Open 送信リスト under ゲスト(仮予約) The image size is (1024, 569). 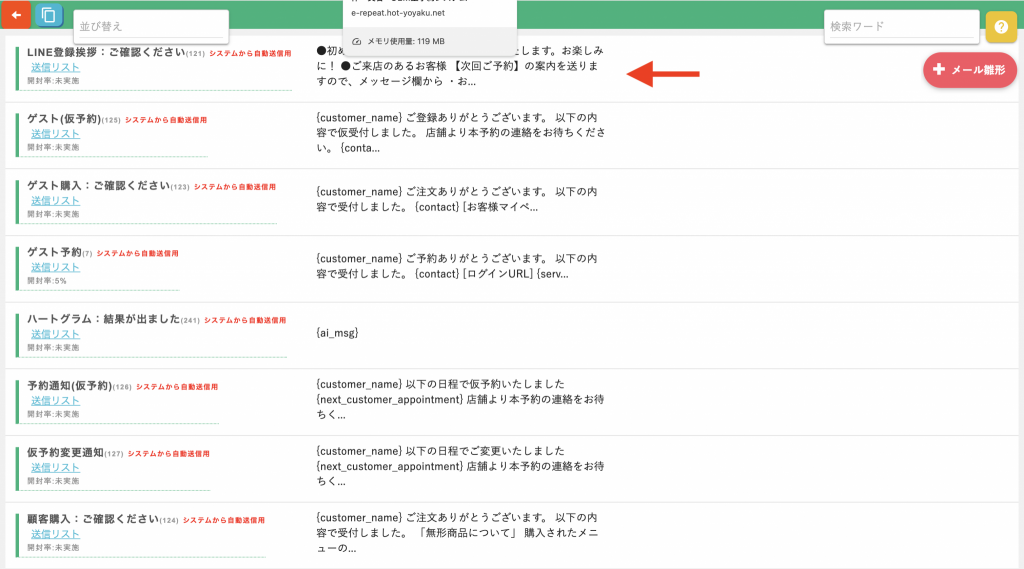pos(55,134)
